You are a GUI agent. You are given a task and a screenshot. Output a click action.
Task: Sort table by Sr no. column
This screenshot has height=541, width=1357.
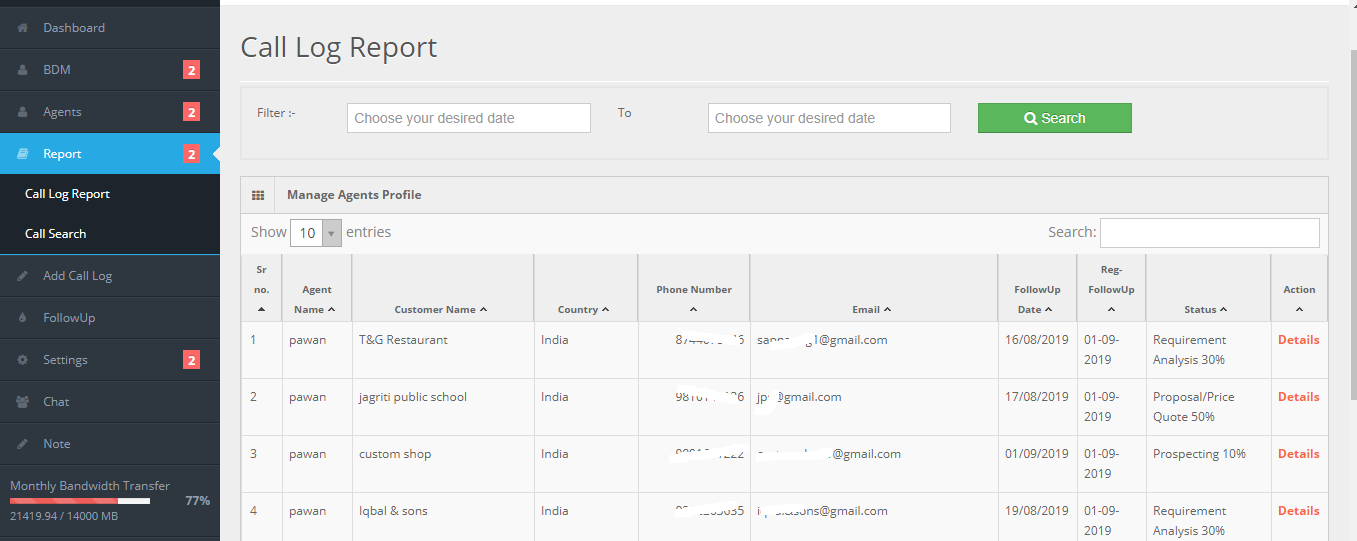(x=261, y=289)
